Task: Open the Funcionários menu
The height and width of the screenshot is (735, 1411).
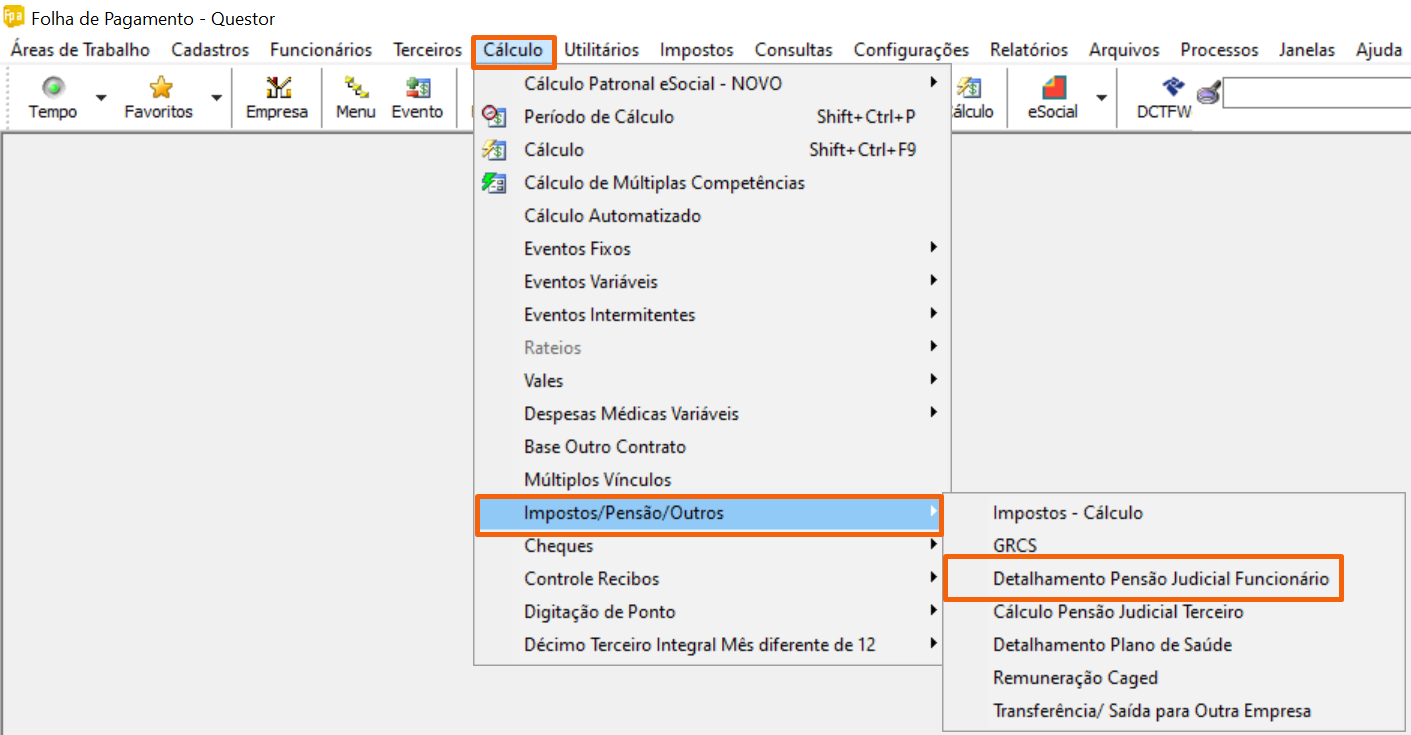Action: point(320,49)
